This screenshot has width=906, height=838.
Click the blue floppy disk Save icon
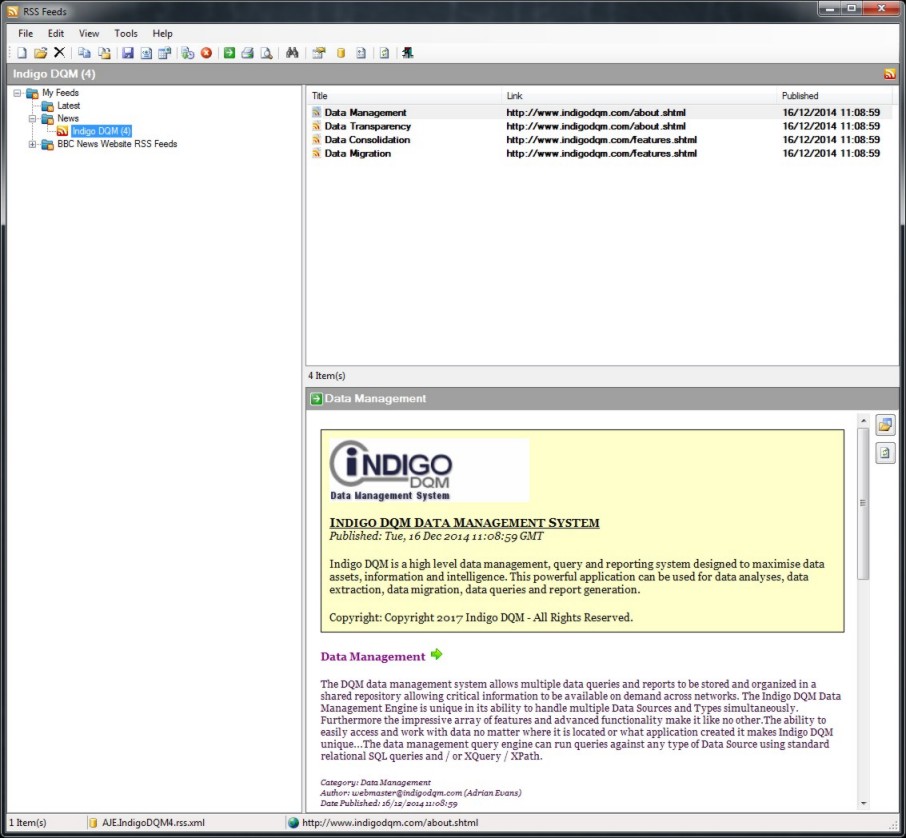(127, 53)
